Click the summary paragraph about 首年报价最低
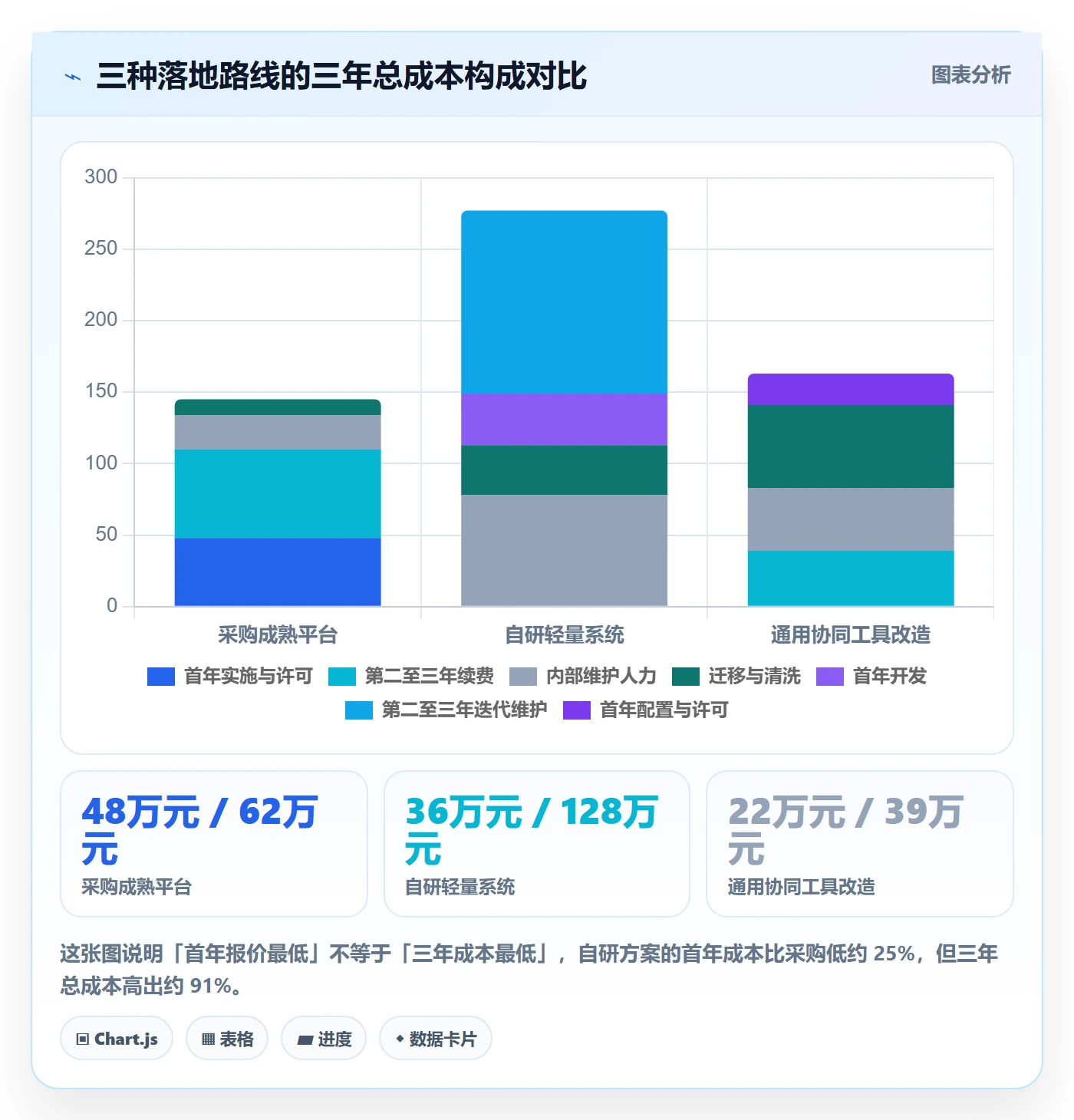 pyautogui.click(x=529, y=970)
